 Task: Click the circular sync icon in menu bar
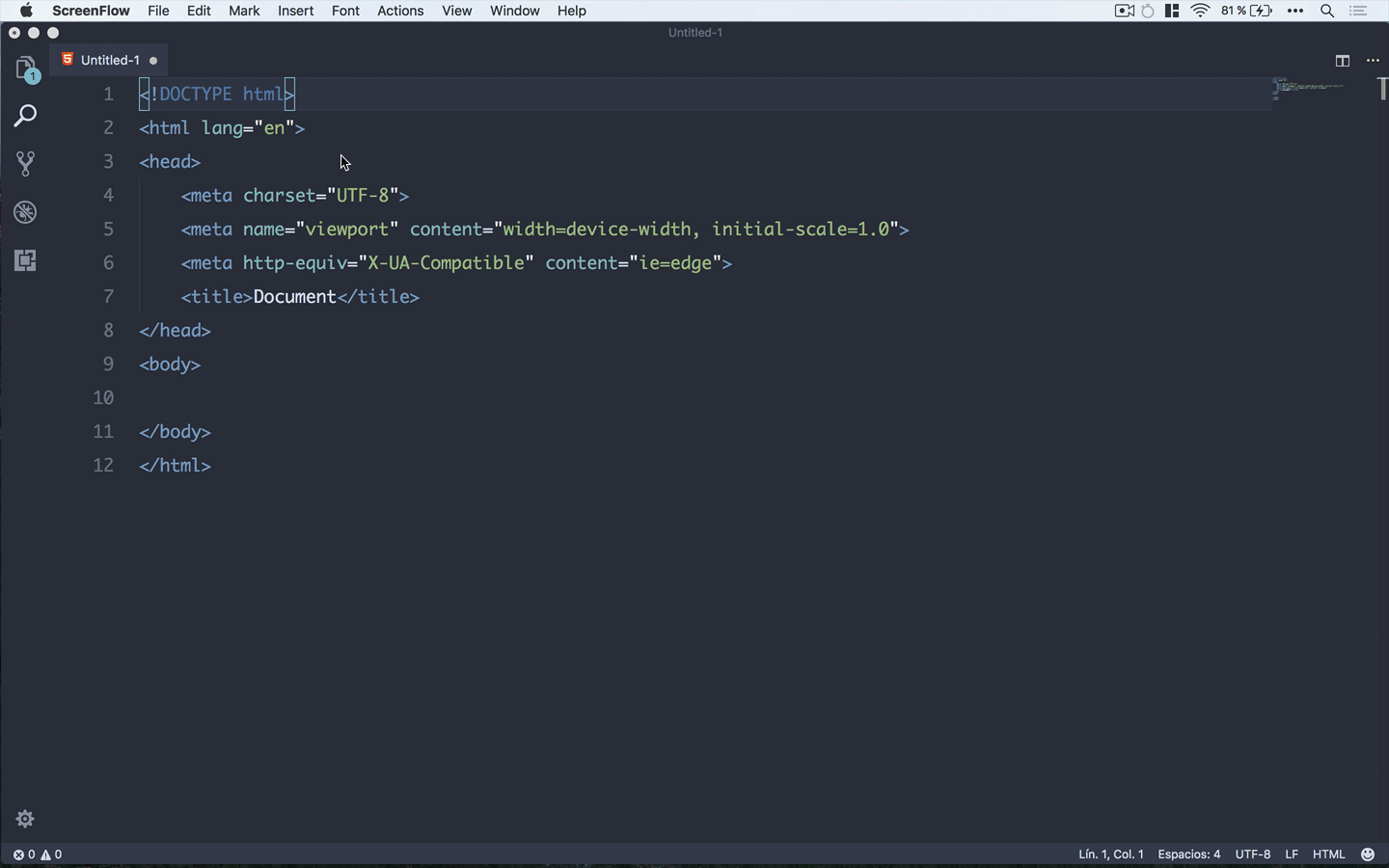[1148, 11]
